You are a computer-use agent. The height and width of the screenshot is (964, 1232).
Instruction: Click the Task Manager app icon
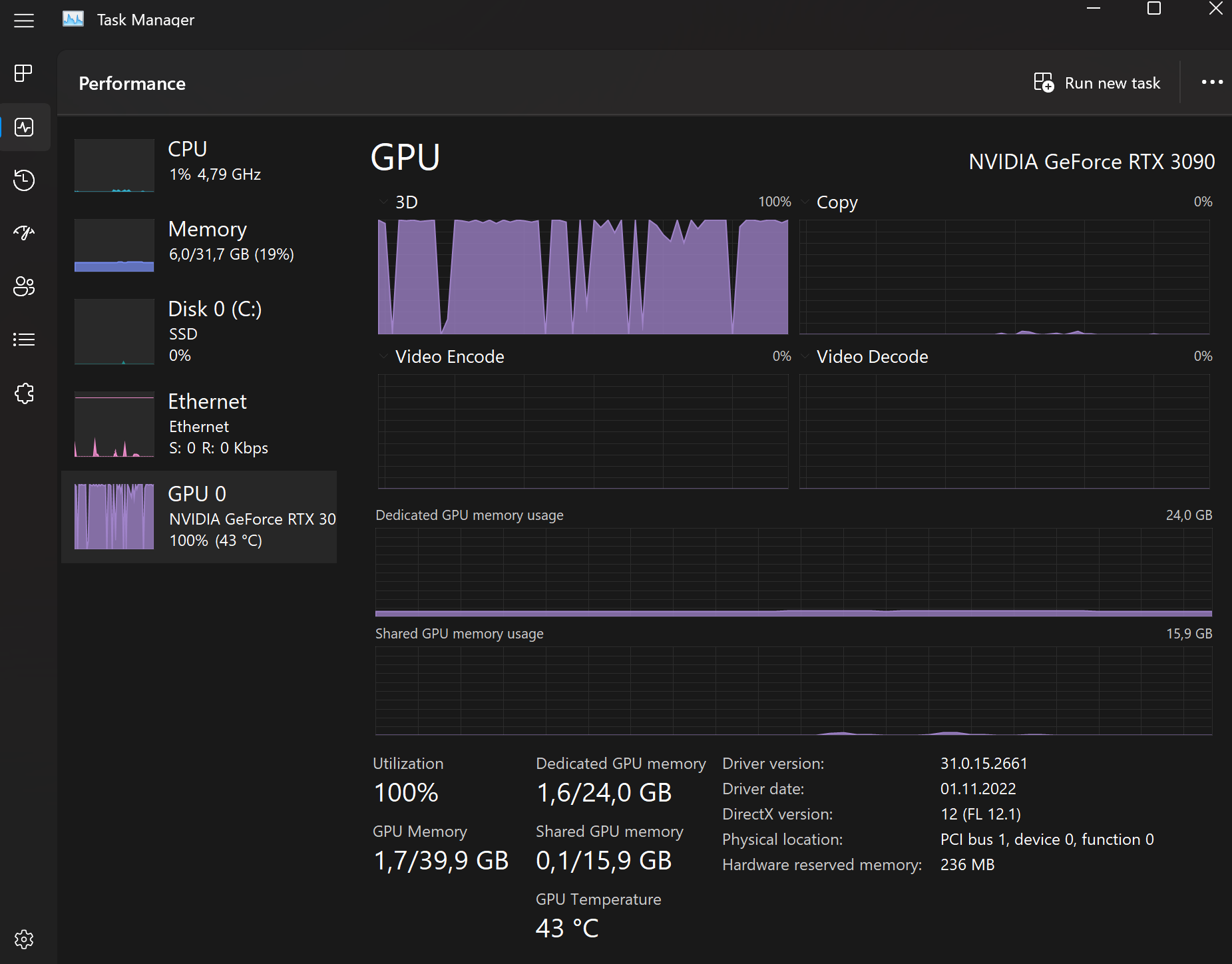tap(73, 19)
